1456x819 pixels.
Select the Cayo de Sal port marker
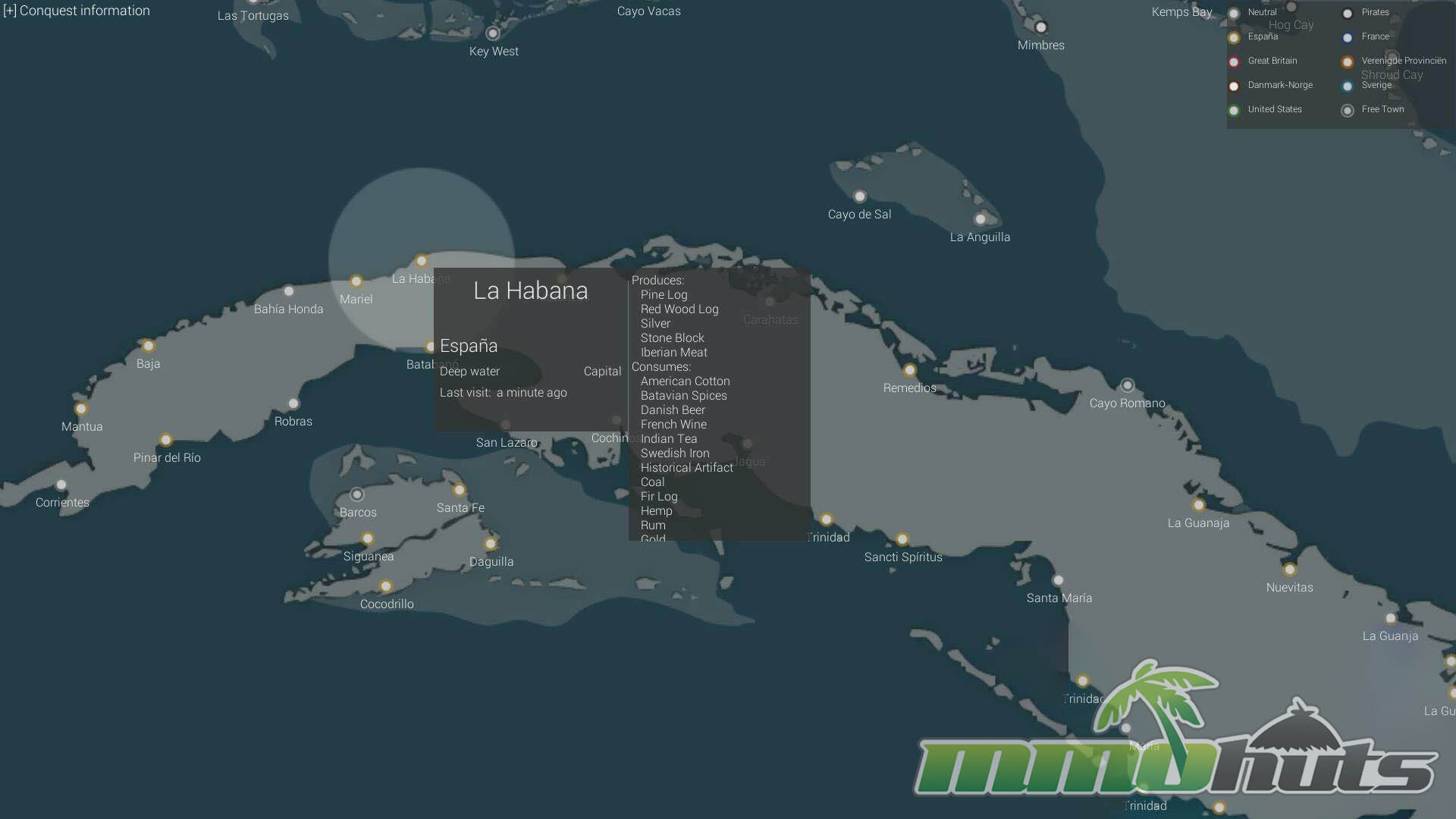point(859,196)
